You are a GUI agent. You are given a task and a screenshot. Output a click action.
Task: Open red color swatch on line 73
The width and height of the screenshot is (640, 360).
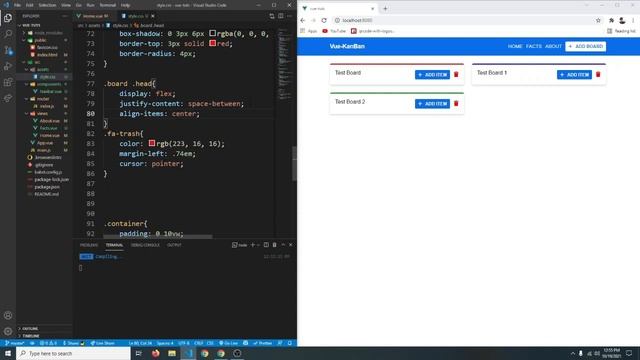click(213, 43)
